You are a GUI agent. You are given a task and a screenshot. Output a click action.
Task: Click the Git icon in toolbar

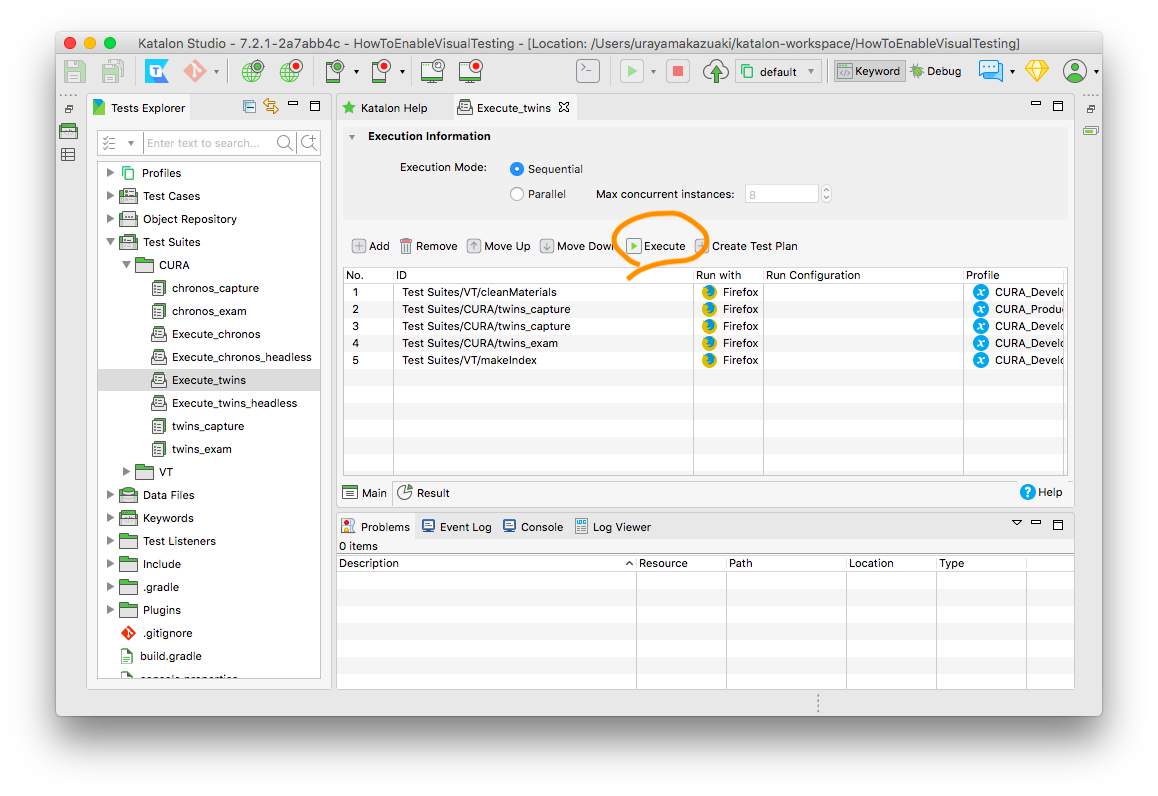click(195, 72)
